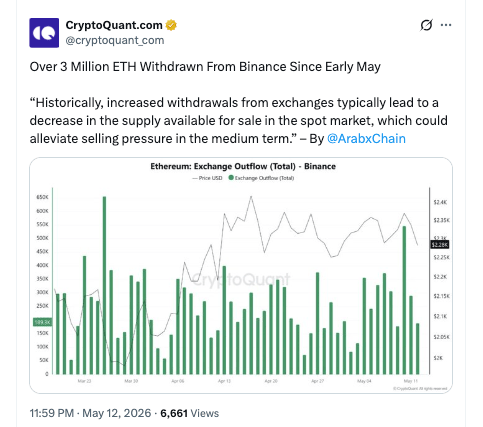
Task: Click the $2.28K black price label
Action: 440,245
